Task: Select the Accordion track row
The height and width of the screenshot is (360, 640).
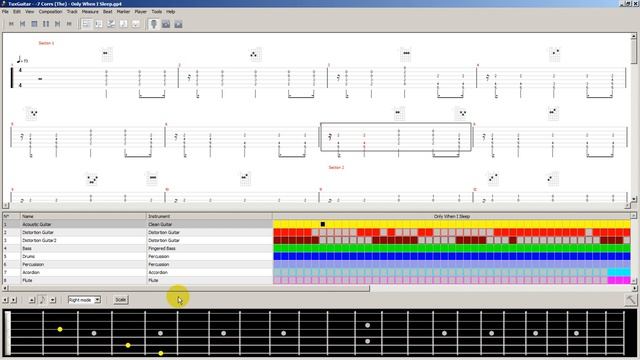Action: coord(137,272)
